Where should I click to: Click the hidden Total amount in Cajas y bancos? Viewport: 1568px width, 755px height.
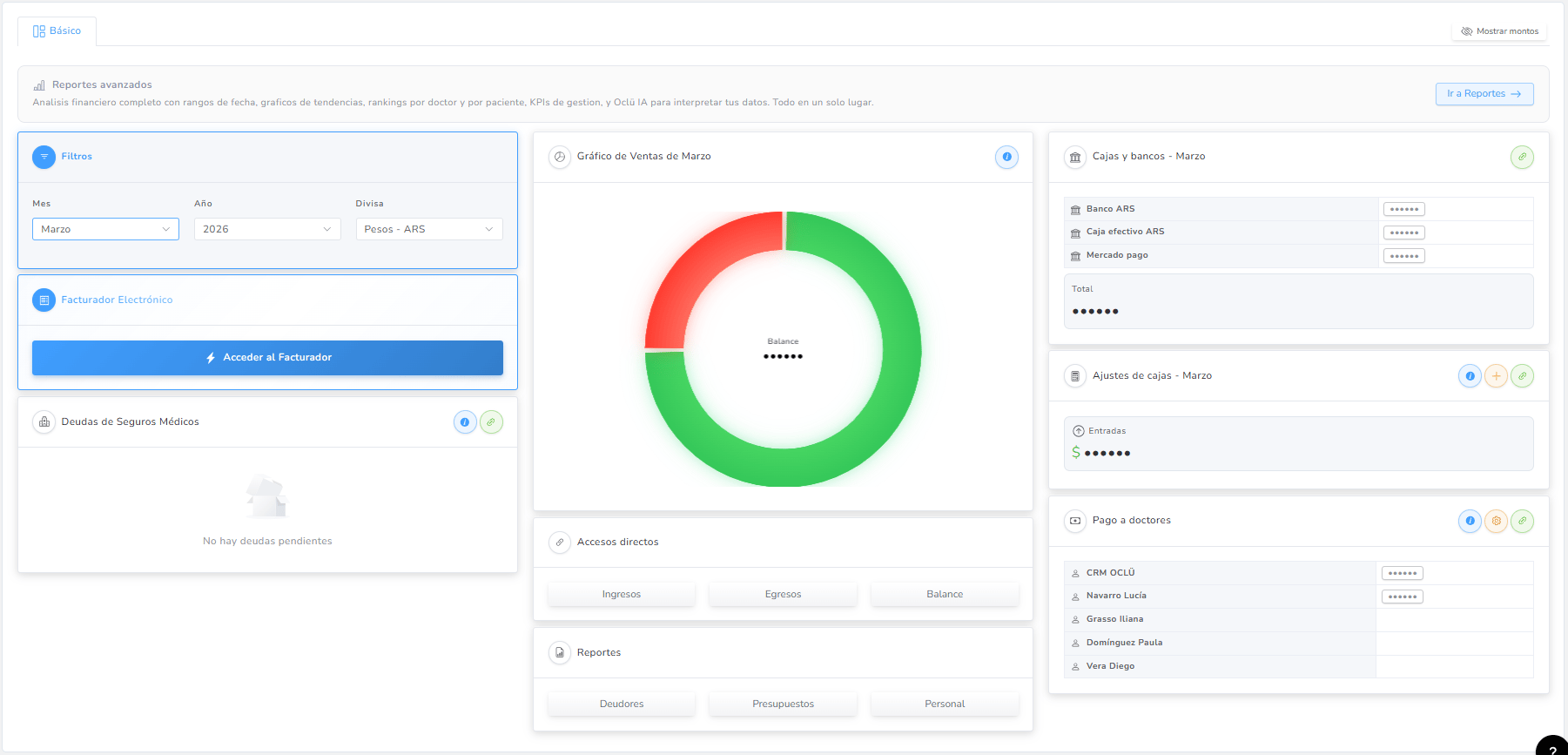click(x=1095, y=311)
